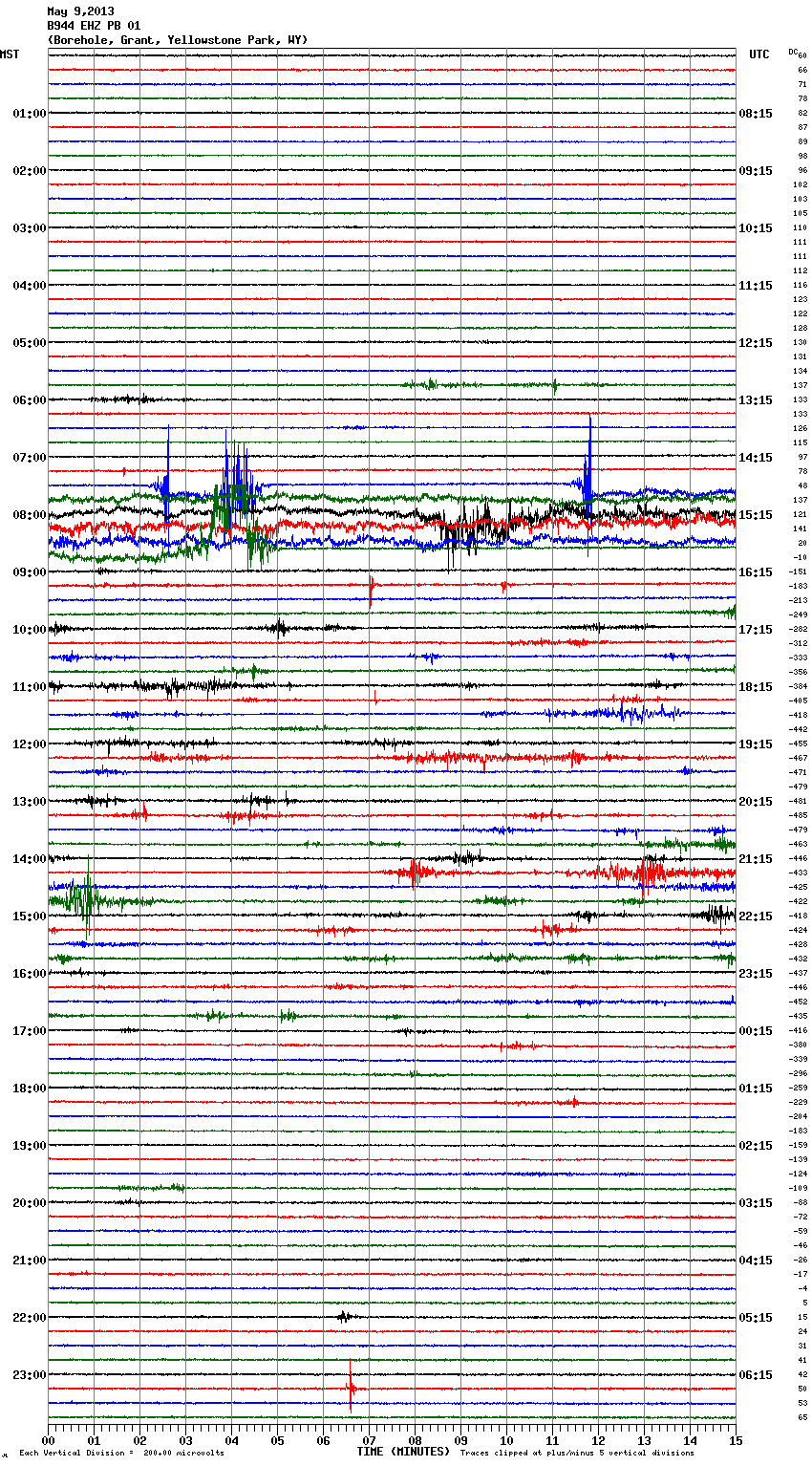Select the MST time label '01:00'

coord(30,114)
